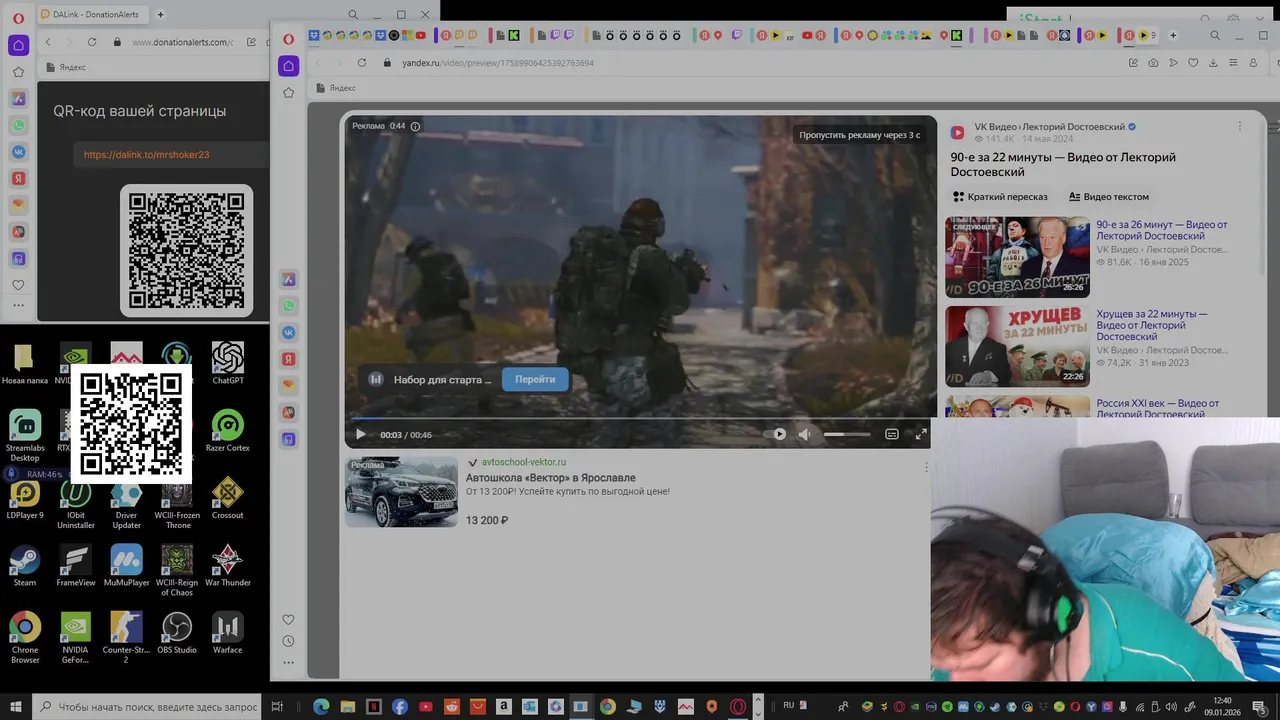Screen dimensions: 1280x720
Task: Open Chrone Browser desktop shortcut
Action: click(x=25, y=637)
